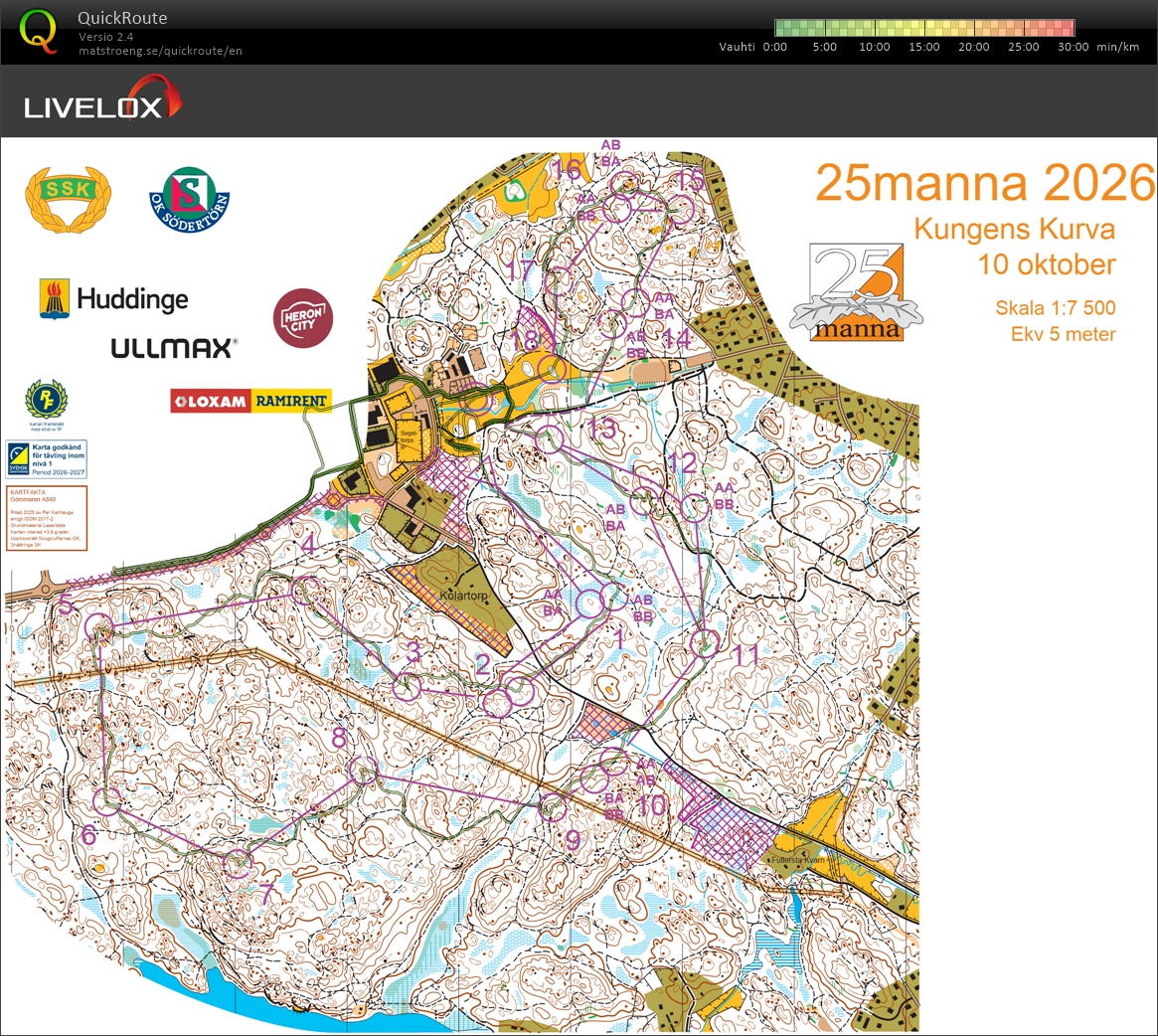Click the 'Kolartorp' place name on map

464,596
